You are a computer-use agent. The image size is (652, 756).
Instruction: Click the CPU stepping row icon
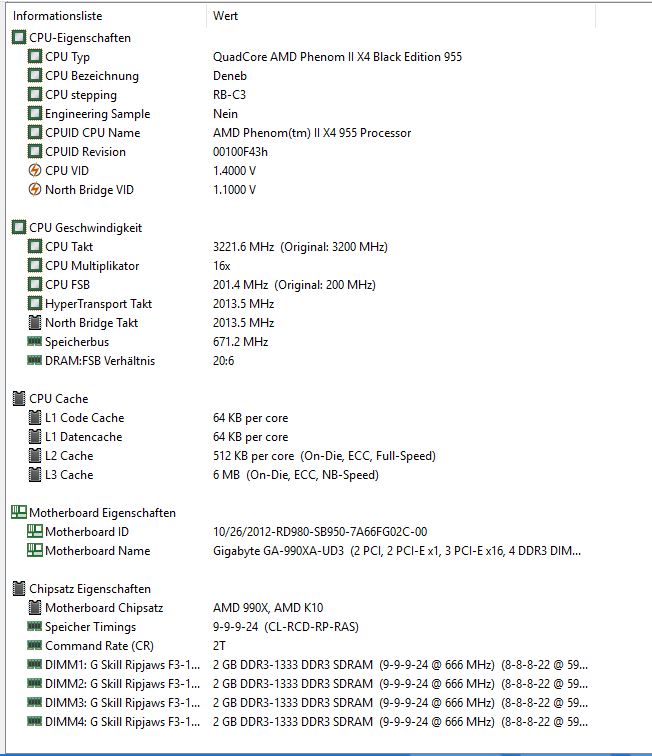coord(35,94)
